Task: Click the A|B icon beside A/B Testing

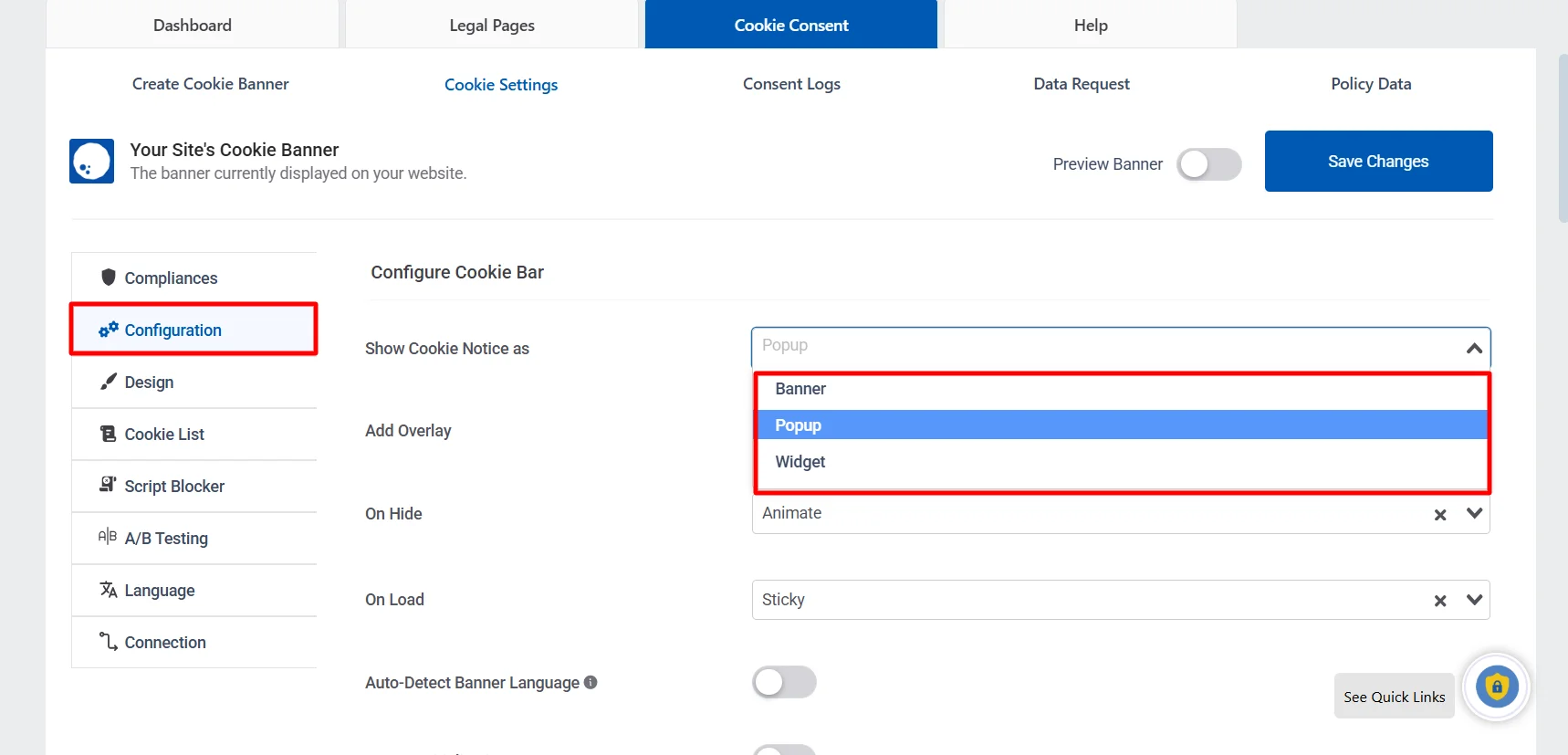Action: [108, 536]
